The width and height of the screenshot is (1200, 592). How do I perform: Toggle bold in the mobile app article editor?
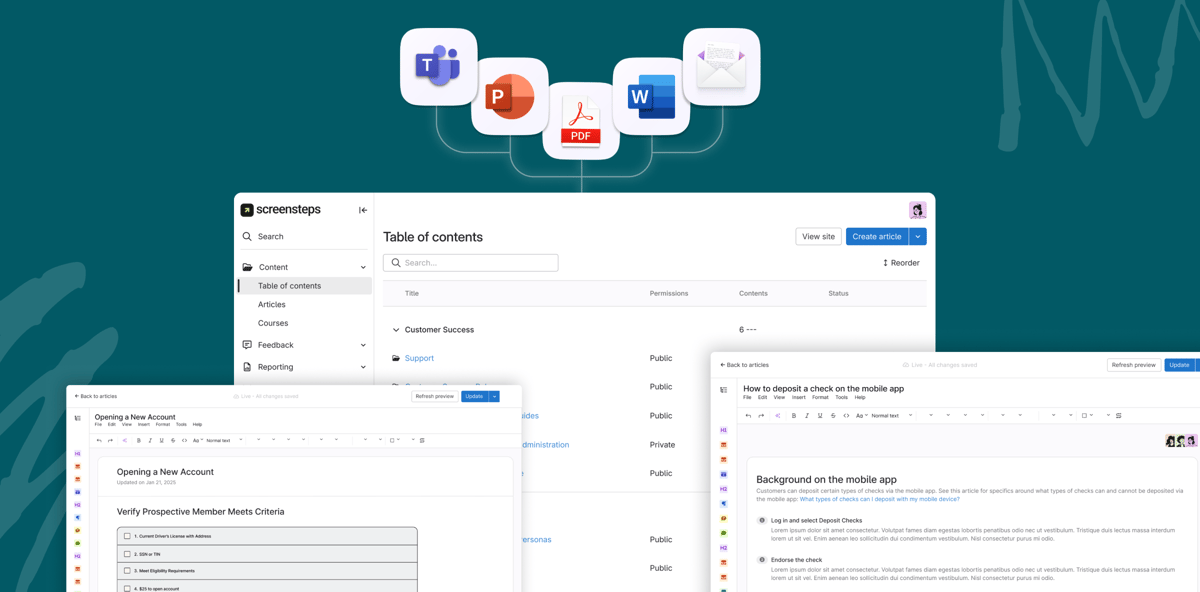pos(794,416)
